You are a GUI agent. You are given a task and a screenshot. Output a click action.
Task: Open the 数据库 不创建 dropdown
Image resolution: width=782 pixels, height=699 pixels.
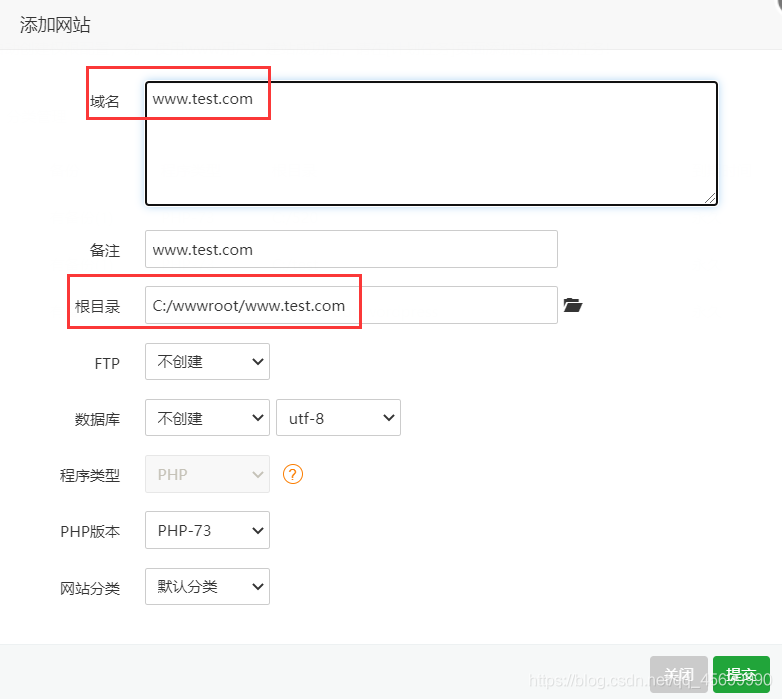tap(207, 418)
